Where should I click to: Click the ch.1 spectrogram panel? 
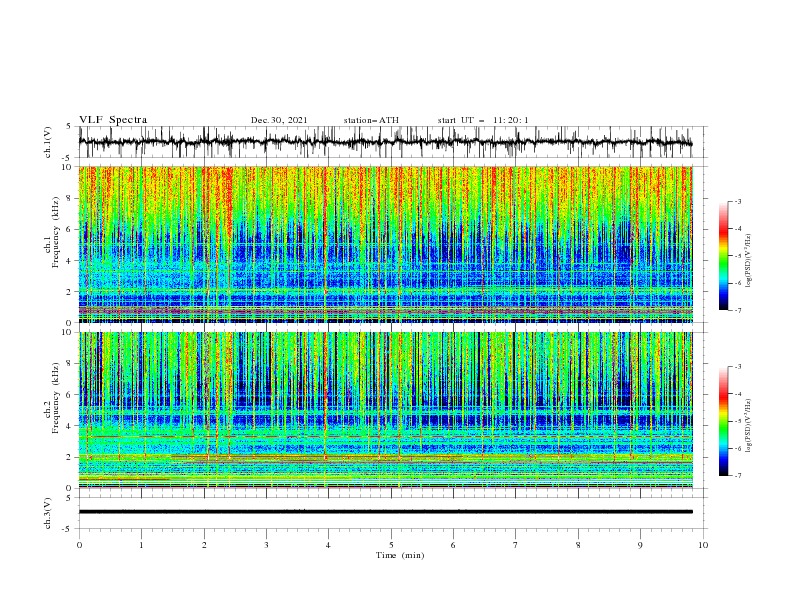(x=385, y=244)
